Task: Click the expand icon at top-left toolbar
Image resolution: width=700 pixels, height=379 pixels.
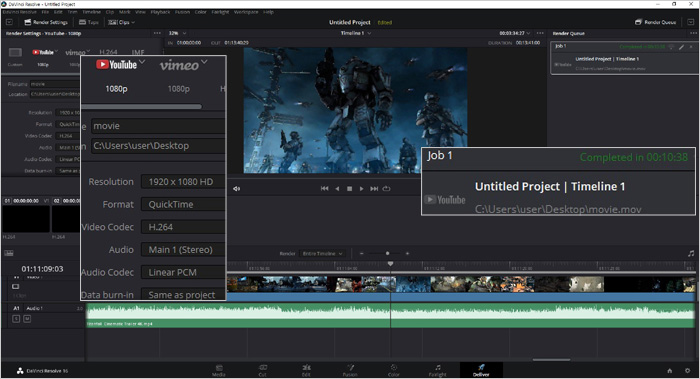Action: [9, 22]
